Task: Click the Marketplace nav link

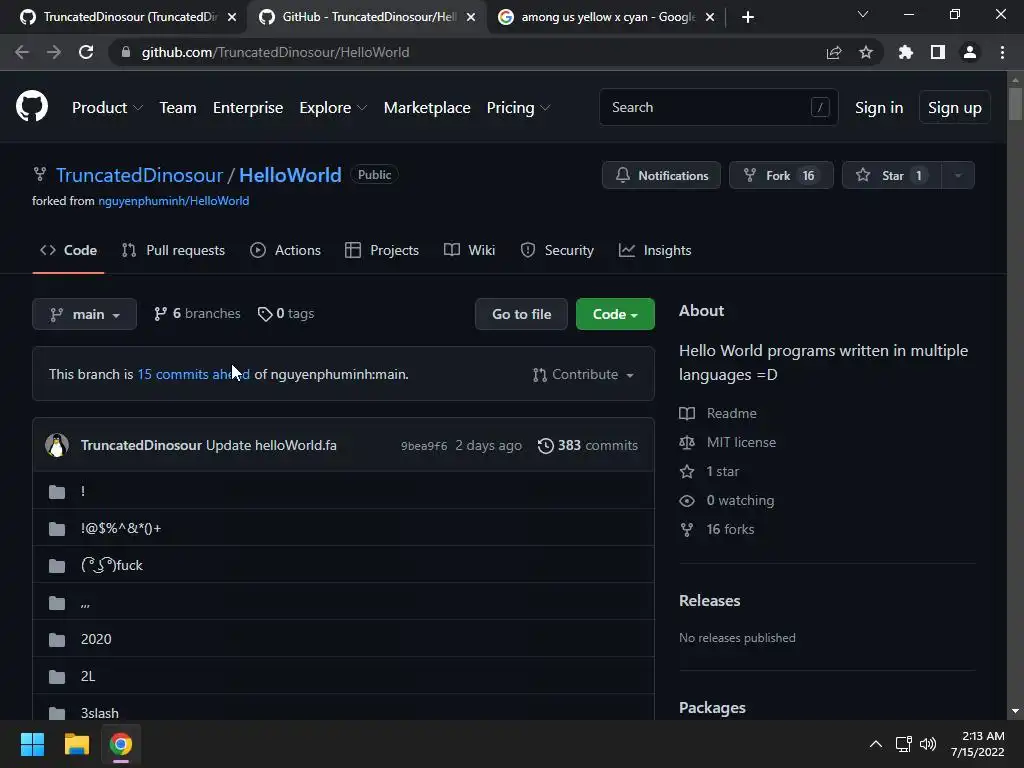Action: [x=427, y=108]
